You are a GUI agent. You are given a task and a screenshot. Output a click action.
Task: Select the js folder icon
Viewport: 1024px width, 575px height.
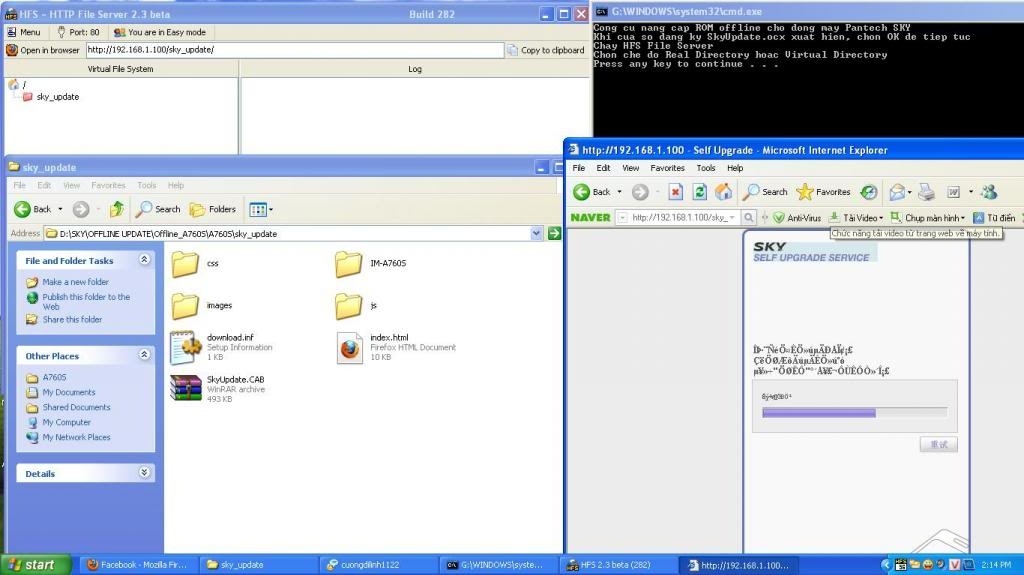click(x=349, y=306)
